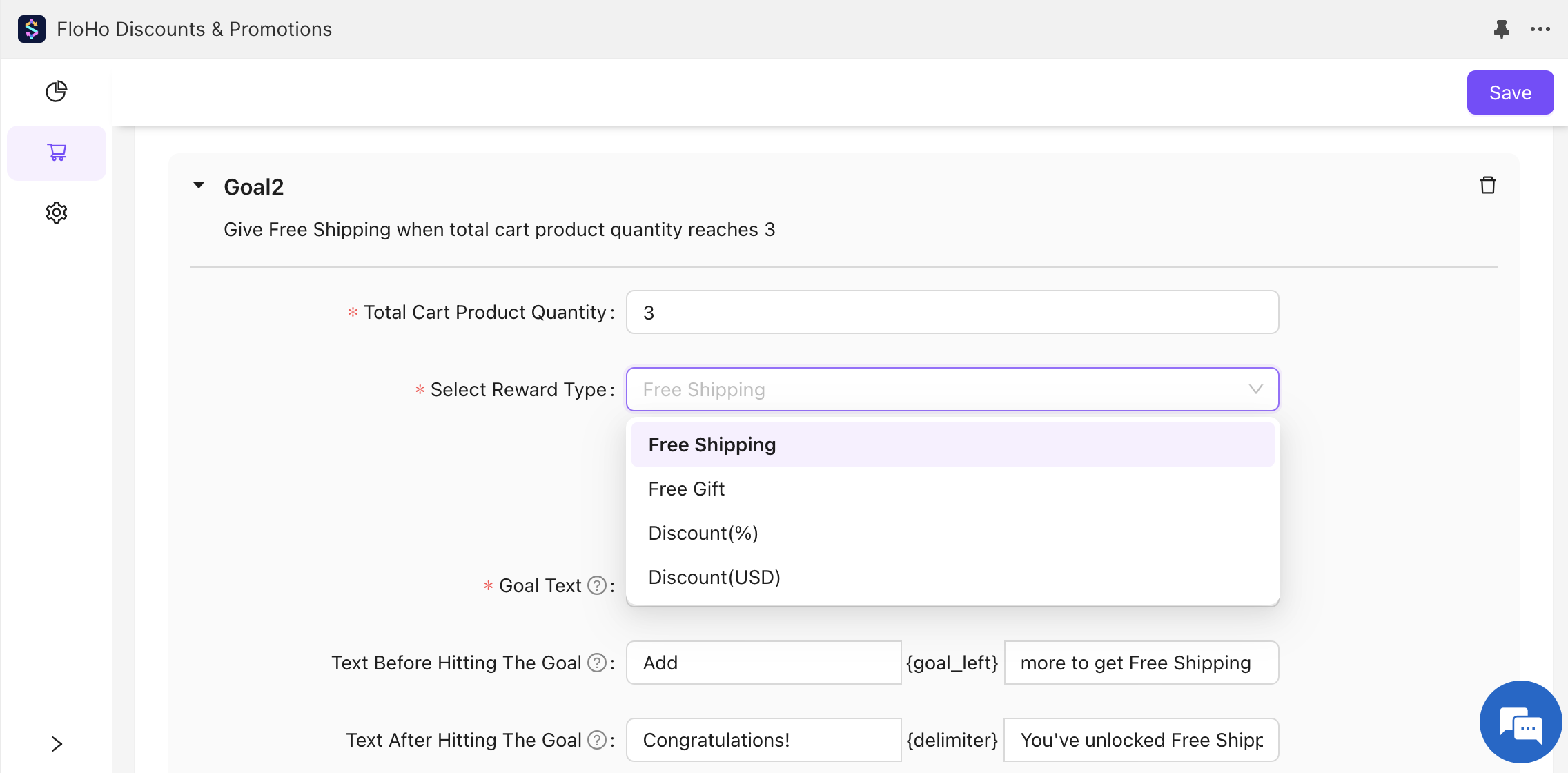1568x773 pixels.
Task: Open the analytics pie chart sidebar icon
Action: [57, 91]
